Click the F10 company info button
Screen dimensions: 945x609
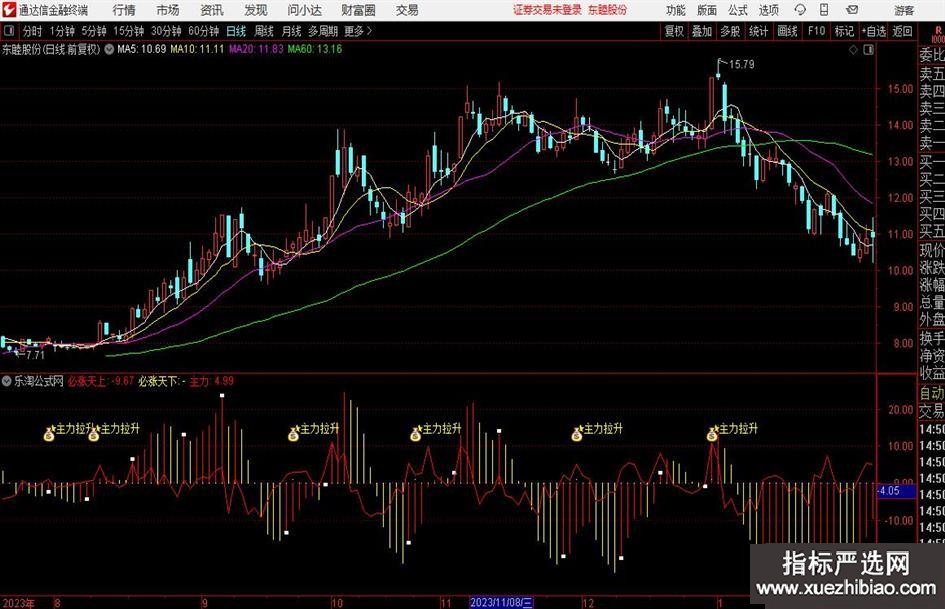point(816,31)
